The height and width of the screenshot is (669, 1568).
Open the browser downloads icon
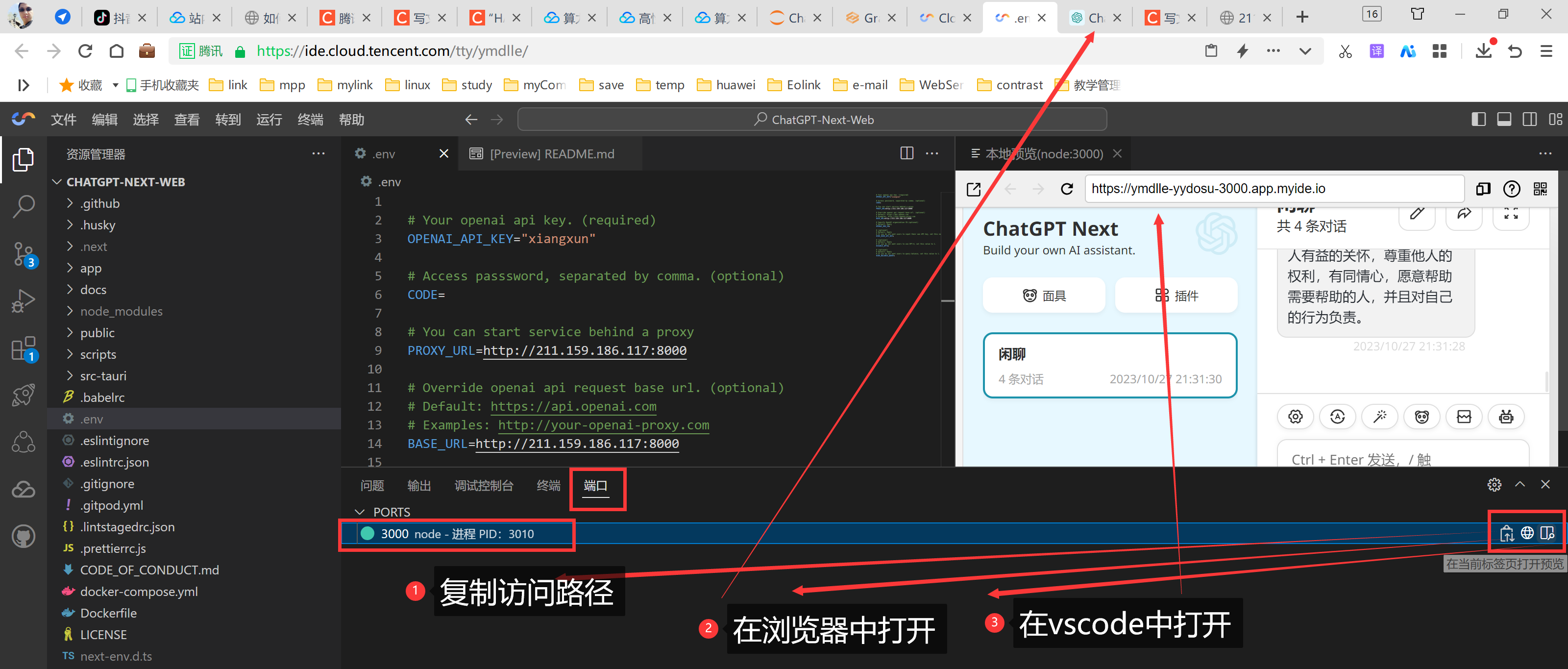[1484, 51]
